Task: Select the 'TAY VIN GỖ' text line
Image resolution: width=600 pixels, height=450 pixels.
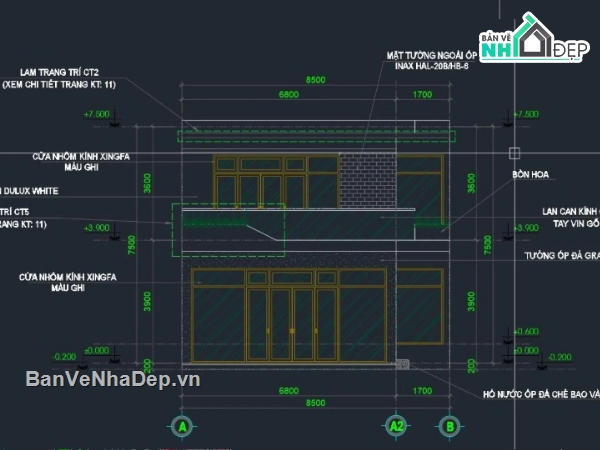Action: coord(576,223)
